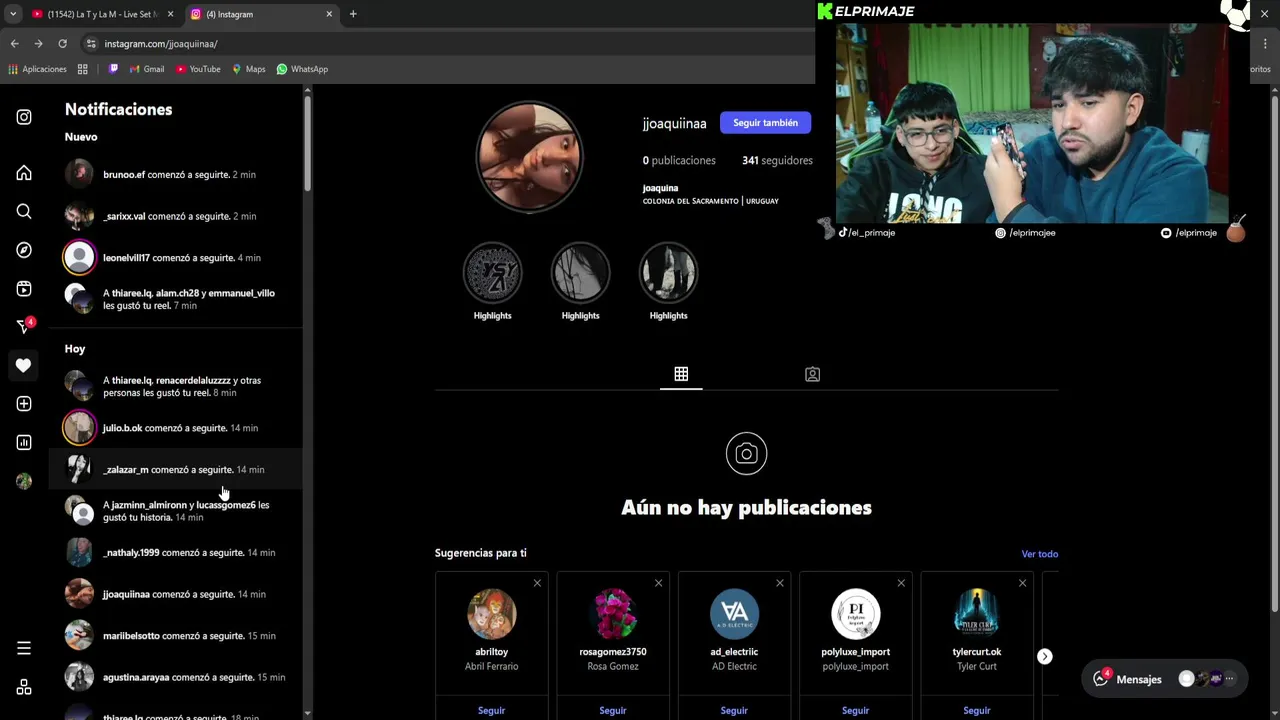
Task: Open WhatsApp bookmark
Action: coord(302,69)
